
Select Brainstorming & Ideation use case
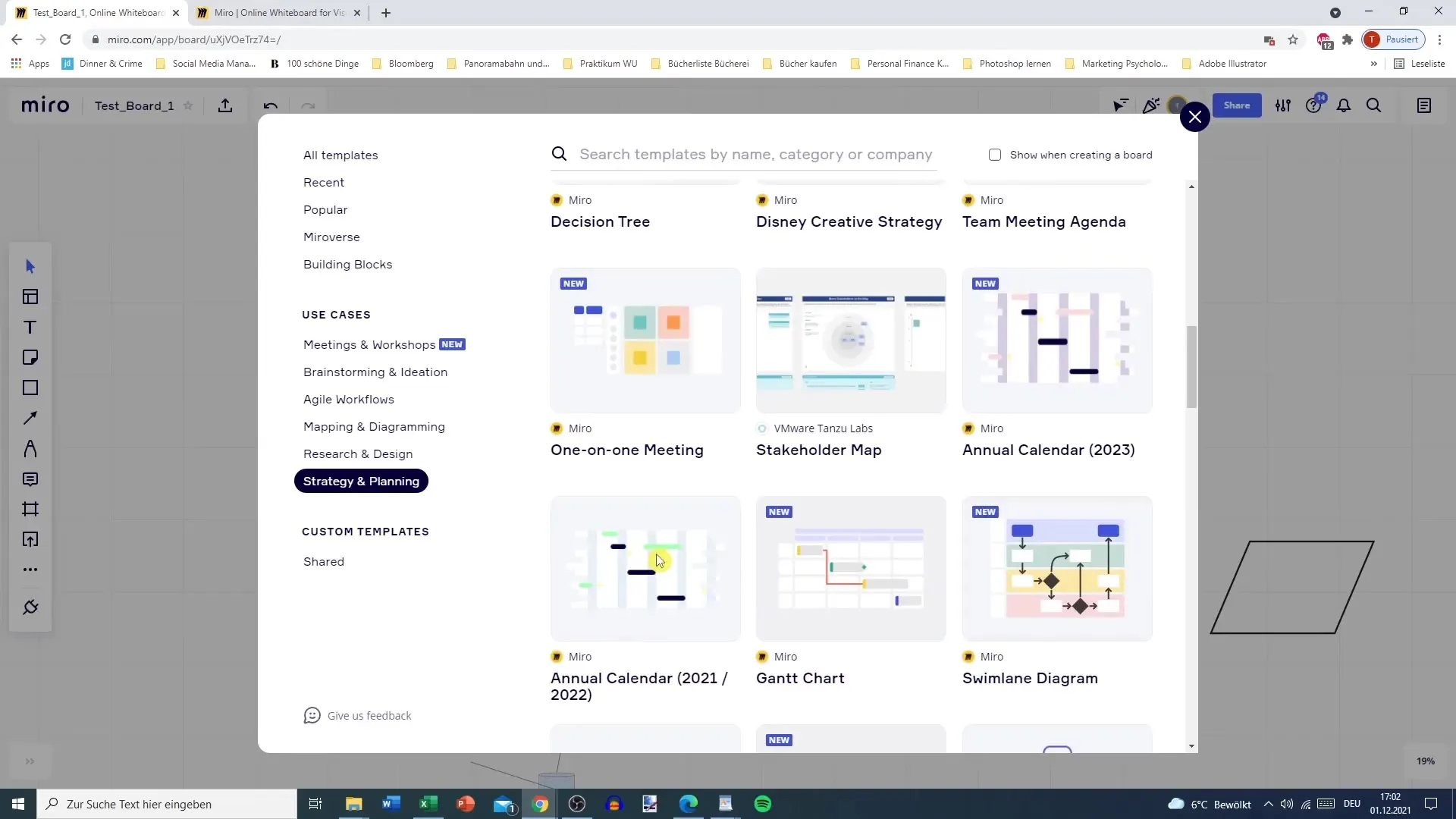click(x=375, y=372)
